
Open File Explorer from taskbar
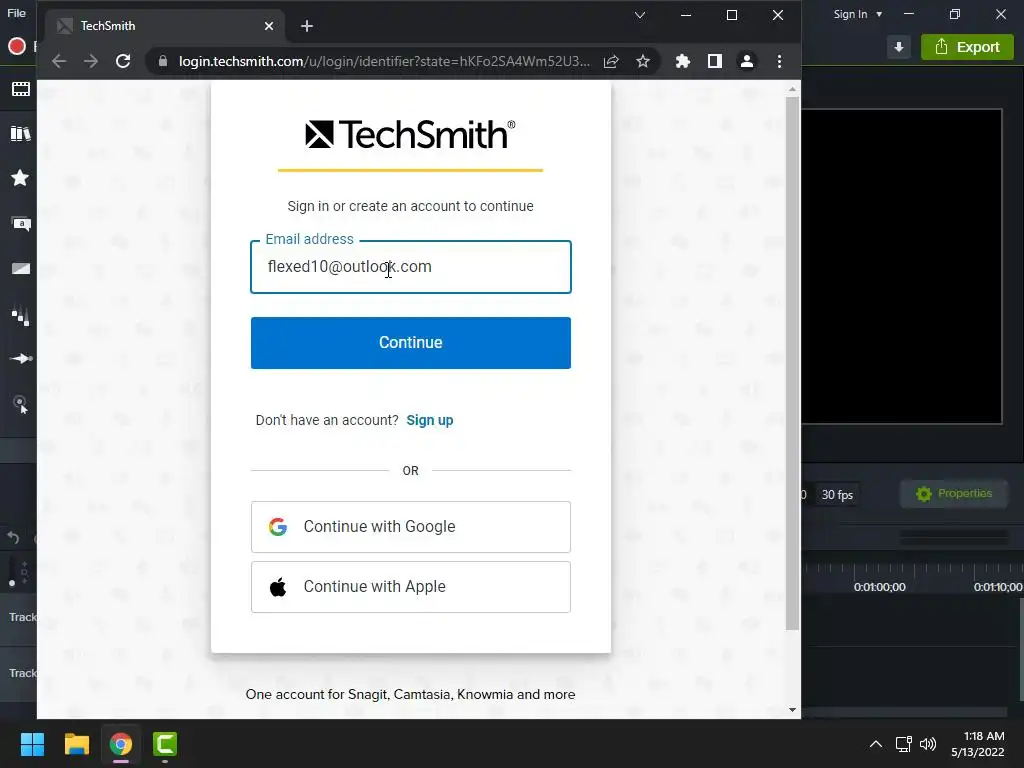(x=76, y=744)
